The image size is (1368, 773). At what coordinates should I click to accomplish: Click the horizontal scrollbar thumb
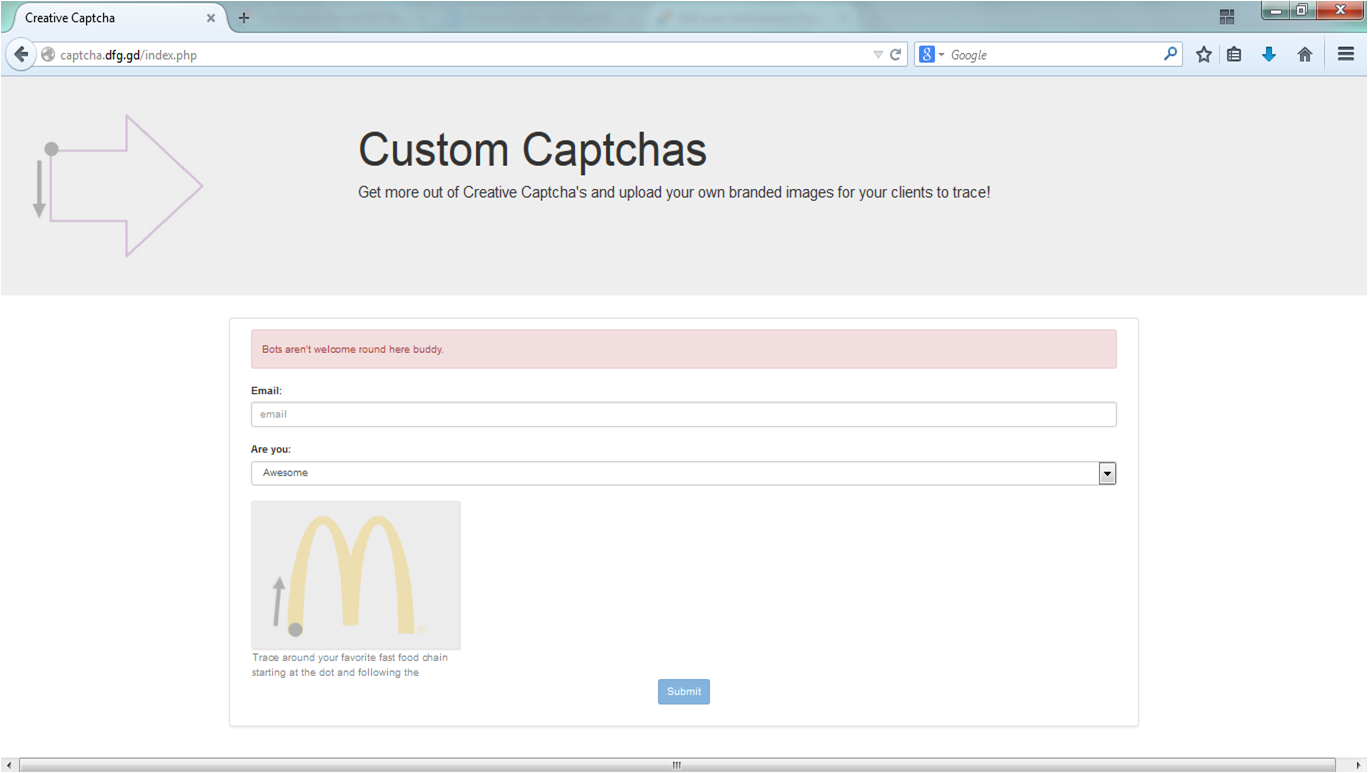point(677,765)
